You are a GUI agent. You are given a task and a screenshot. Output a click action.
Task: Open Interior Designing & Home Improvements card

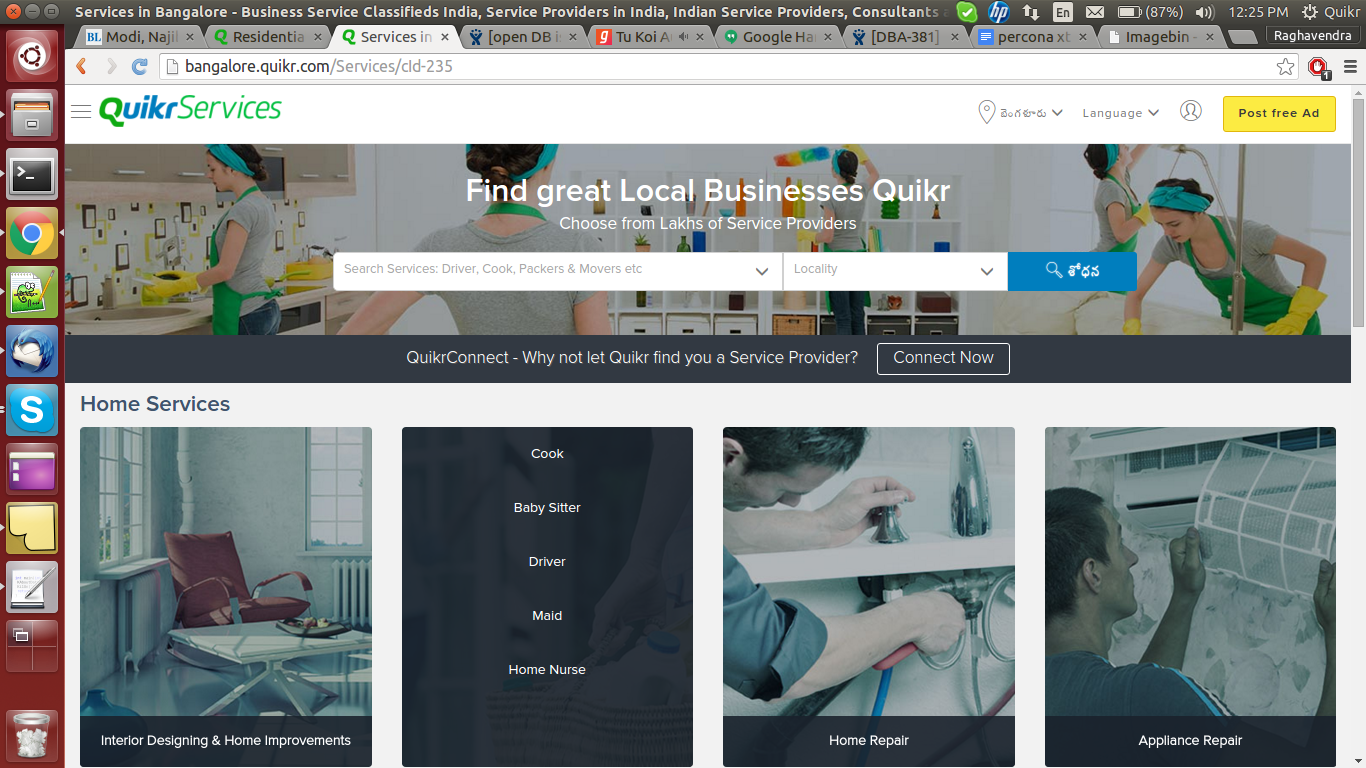(x=226, y=597)
